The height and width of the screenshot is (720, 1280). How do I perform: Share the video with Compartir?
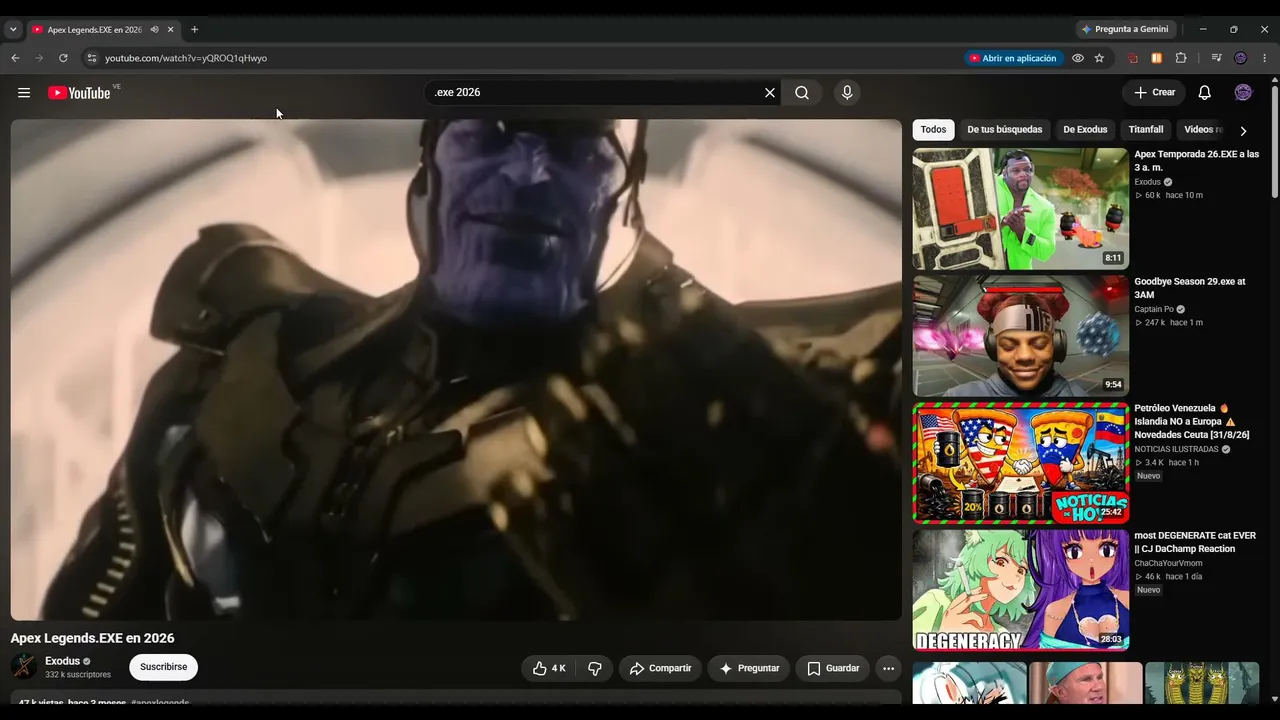tap(660, 668)
